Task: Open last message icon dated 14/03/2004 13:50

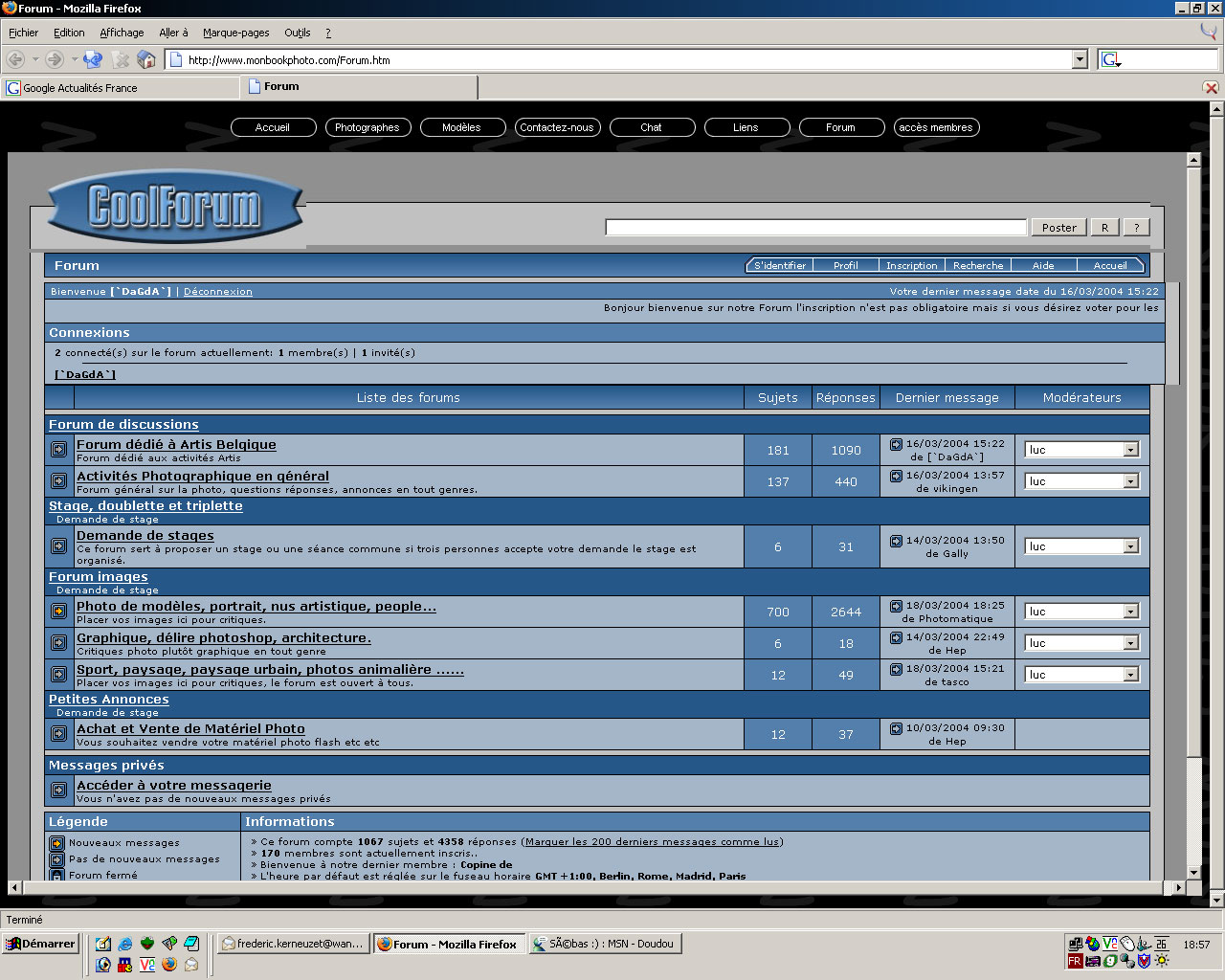Action: 896,541
